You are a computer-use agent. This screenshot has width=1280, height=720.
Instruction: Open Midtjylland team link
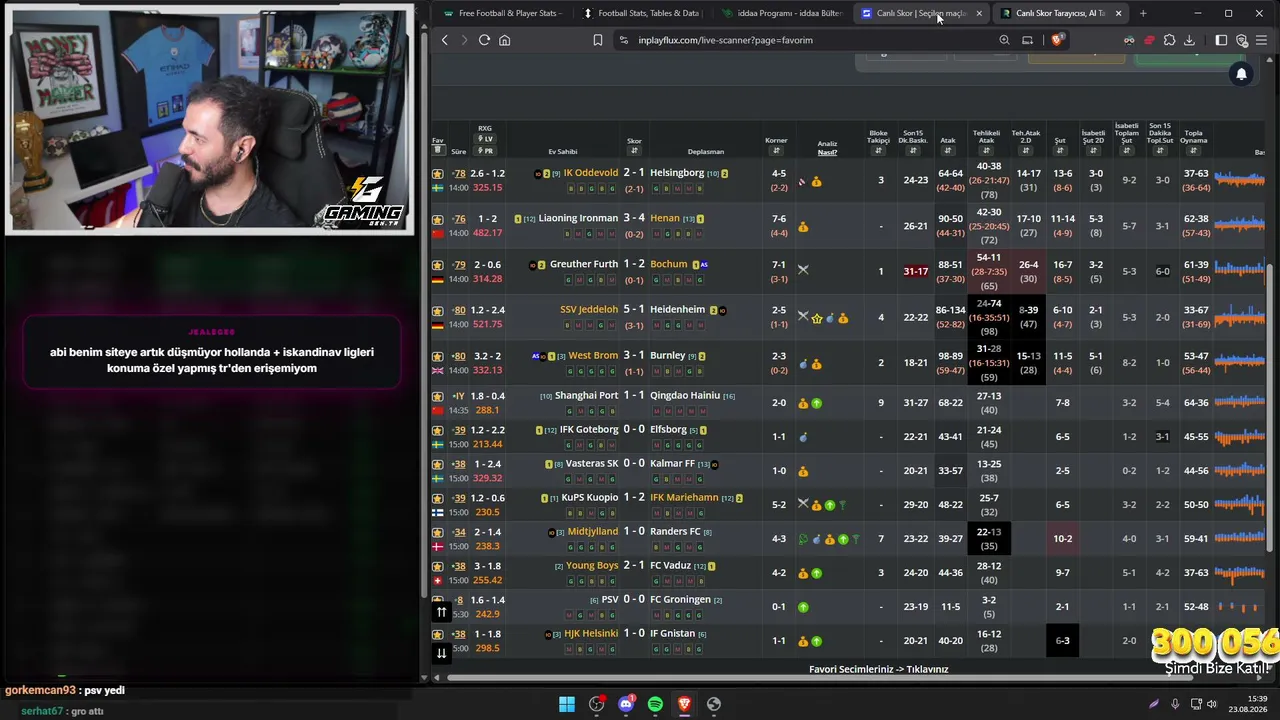pos(593,531)
